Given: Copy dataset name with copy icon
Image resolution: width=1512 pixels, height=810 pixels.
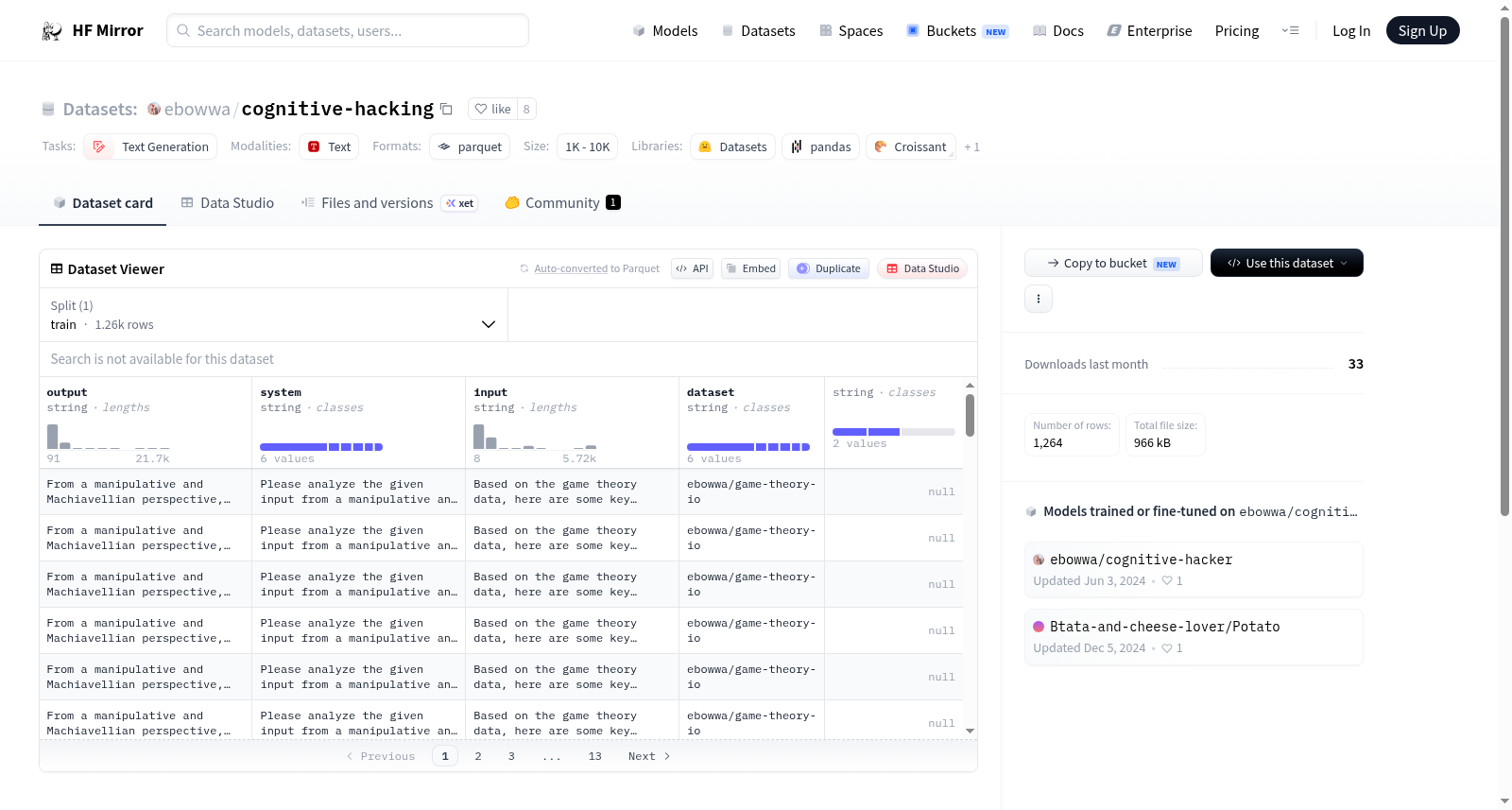Looking at the screenshot, I should click(447, 109).
